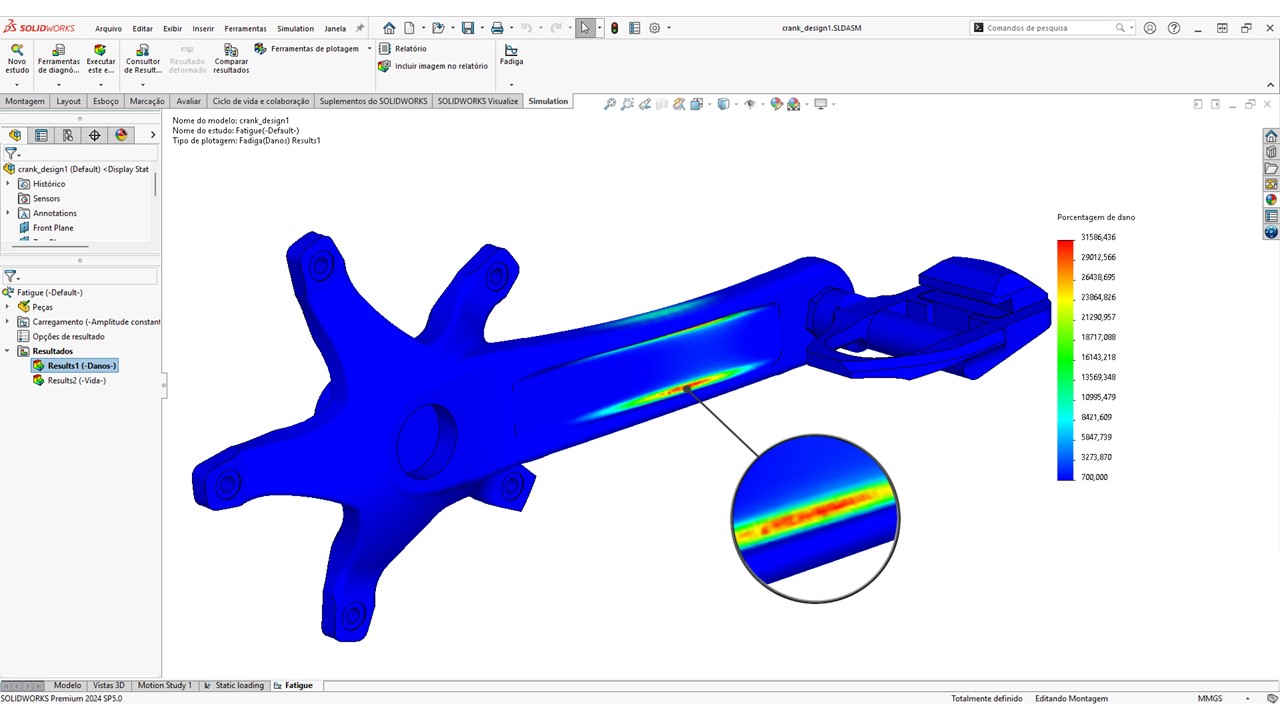Toggle the Select cursor tool
The height and width of the screenshot is (720, 1280).
[x=585, y=28]
